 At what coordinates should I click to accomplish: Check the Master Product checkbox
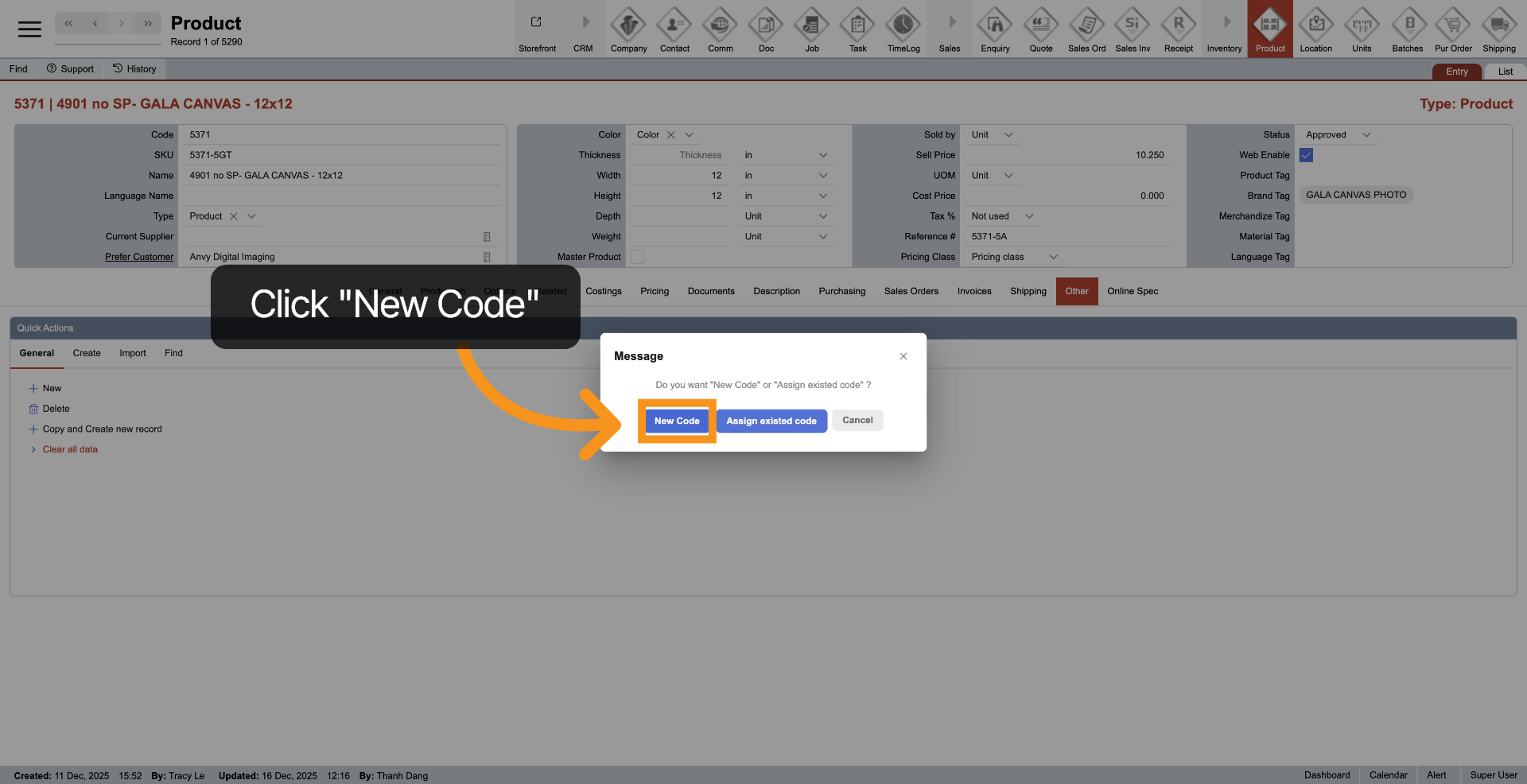[637, 257]
